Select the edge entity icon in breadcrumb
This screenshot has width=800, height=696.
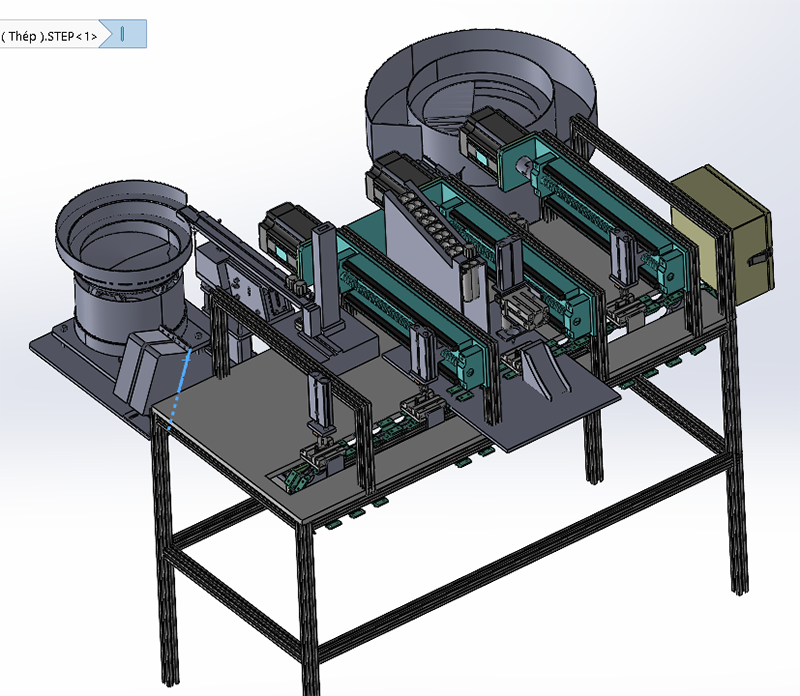(123, 34)
